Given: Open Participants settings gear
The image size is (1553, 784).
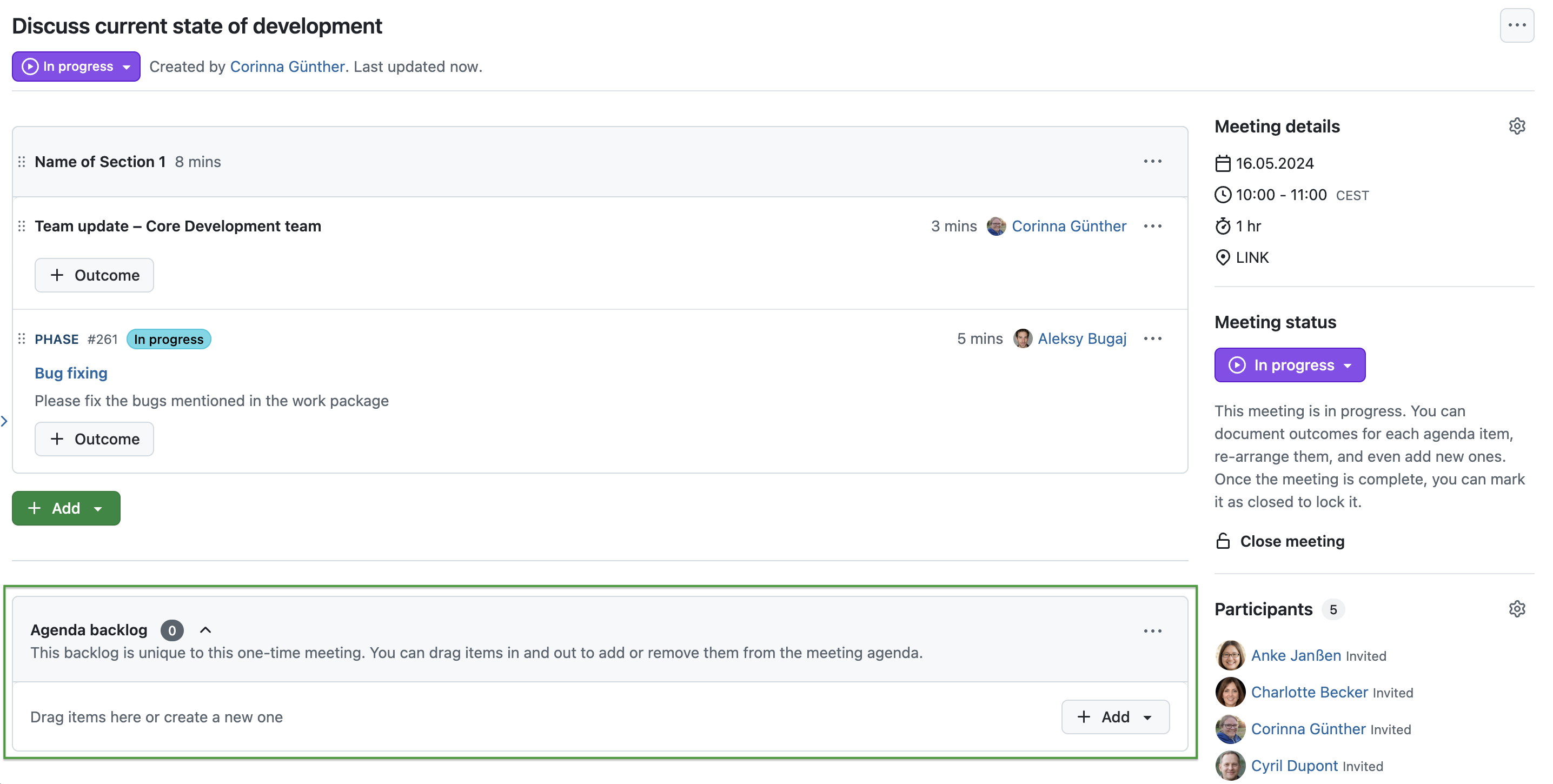Looking at the screenshot, I should click(x=1517, y=609).
